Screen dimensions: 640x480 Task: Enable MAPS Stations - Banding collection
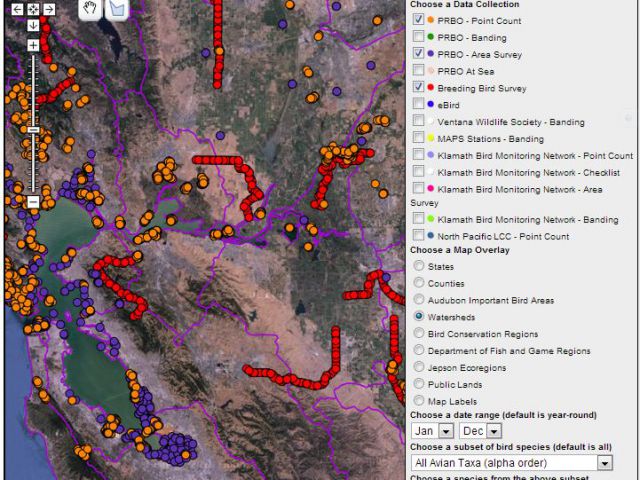click(418, 138)
